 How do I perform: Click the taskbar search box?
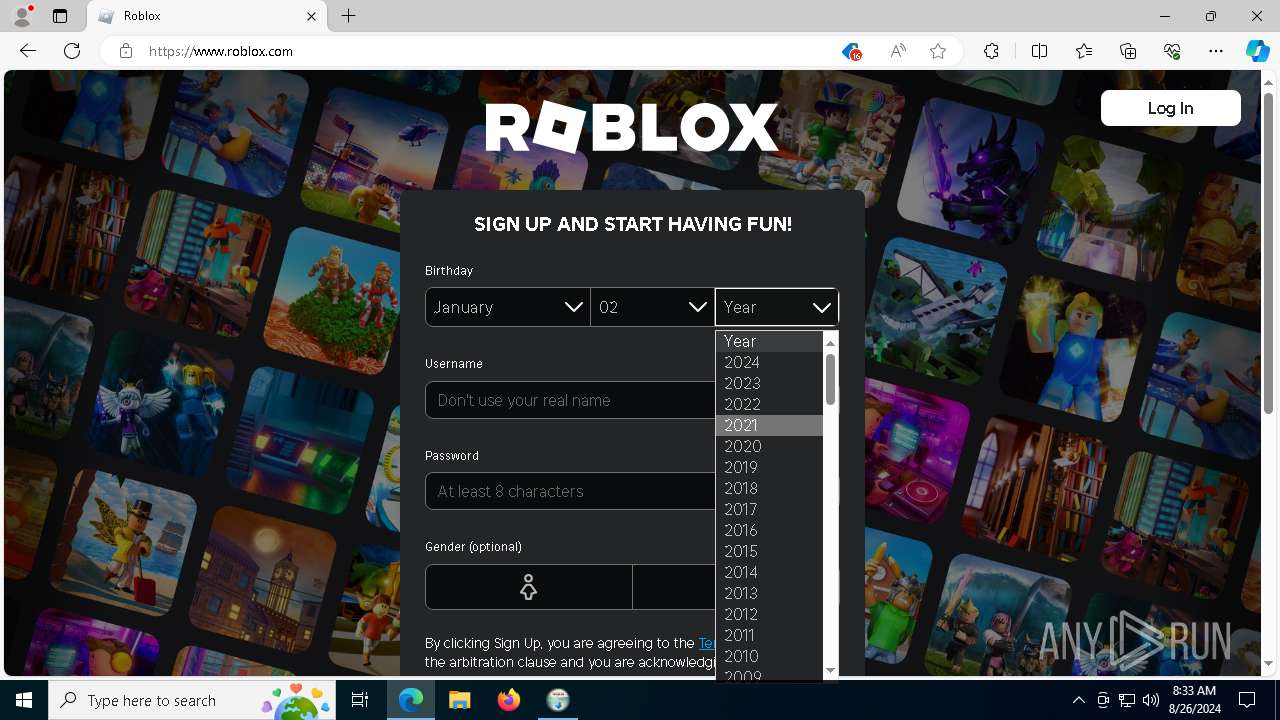click(192, 700)
